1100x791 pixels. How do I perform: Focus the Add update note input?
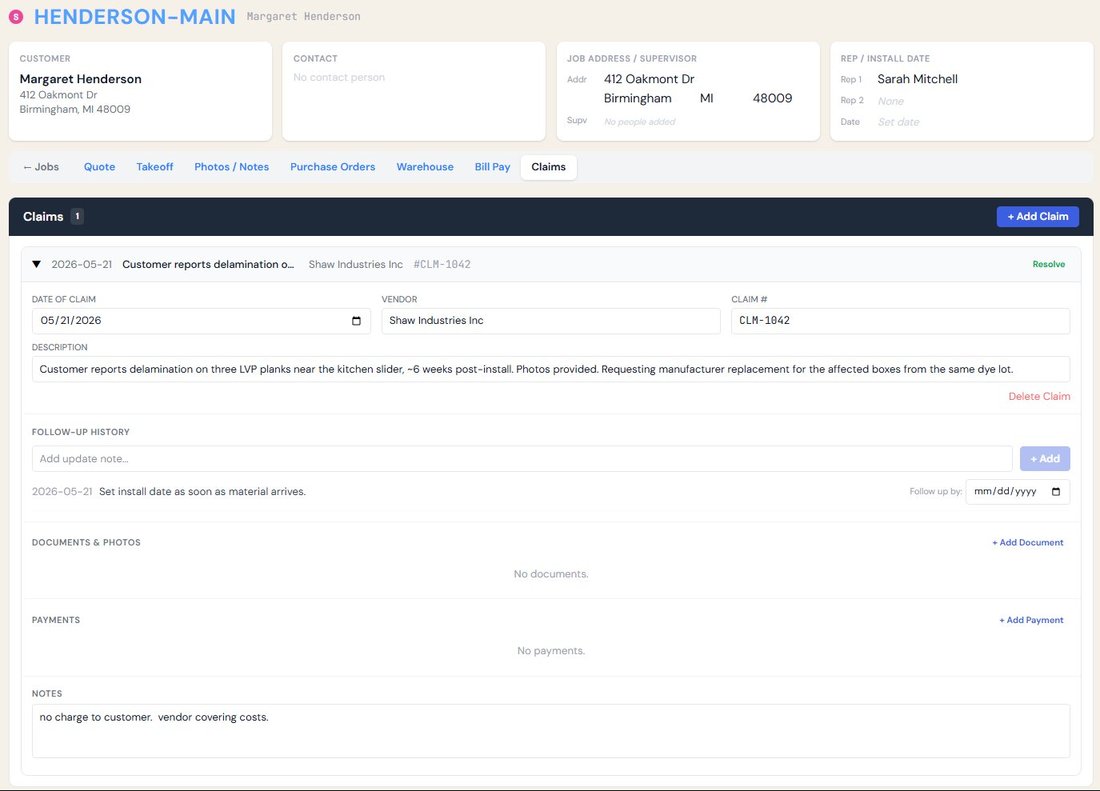[x=522, y=459]
